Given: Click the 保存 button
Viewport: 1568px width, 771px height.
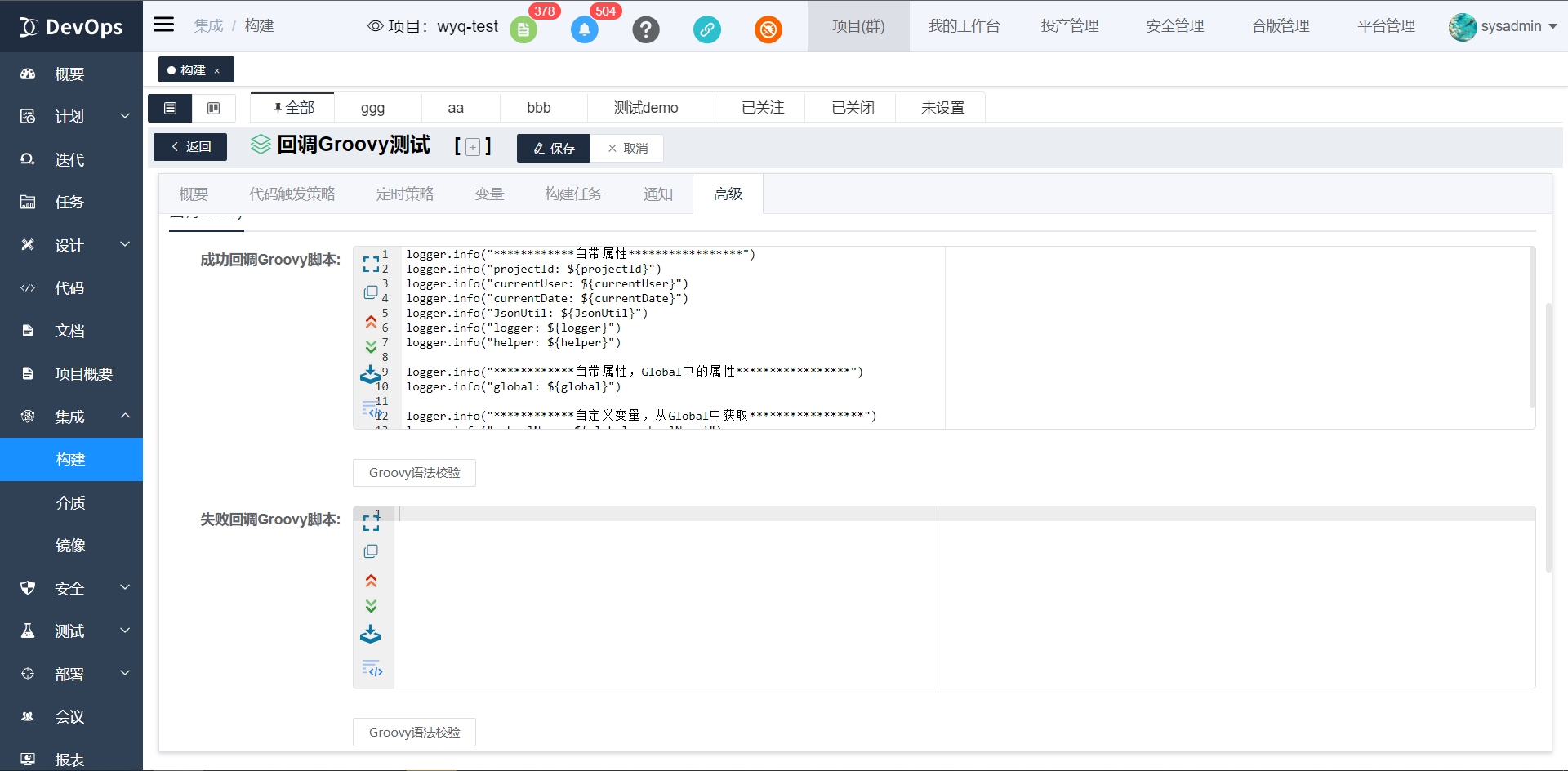Looking at the screenshot, I should [x=554, y=148].
